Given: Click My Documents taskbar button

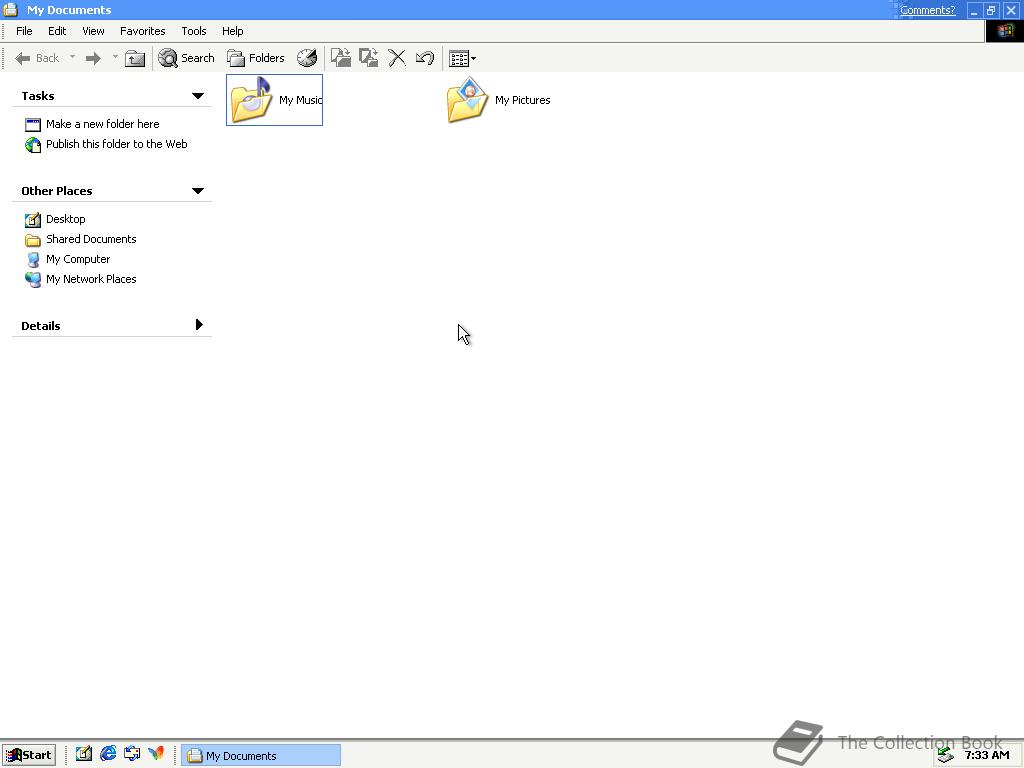Looking at the screenshot, I should coord(261,755).
